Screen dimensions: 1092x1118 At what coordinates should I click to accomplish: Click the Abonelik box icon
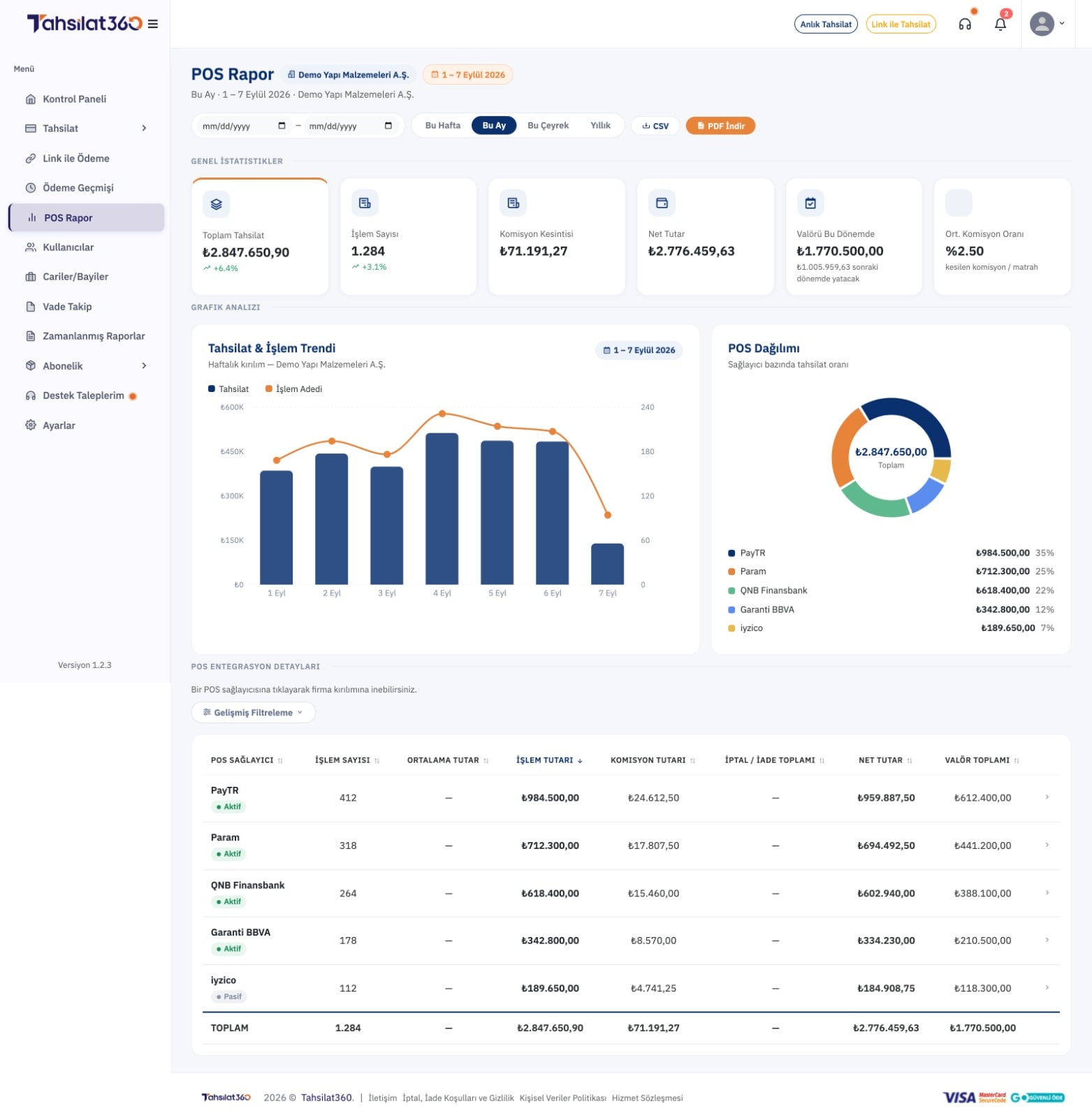click(x=31, y=366)
